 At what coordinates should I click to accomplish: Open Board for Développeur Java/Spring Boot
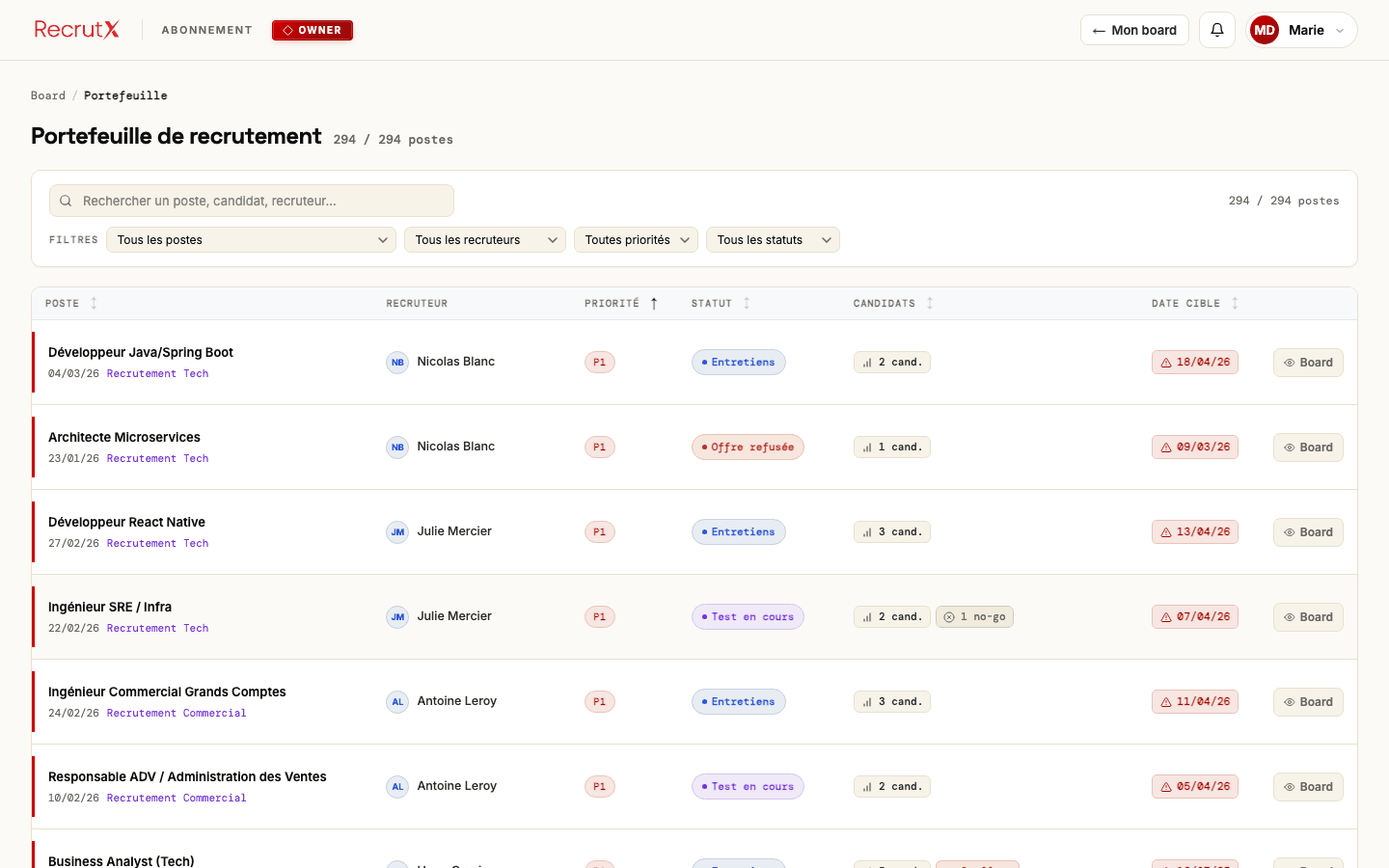(1308, 363)
